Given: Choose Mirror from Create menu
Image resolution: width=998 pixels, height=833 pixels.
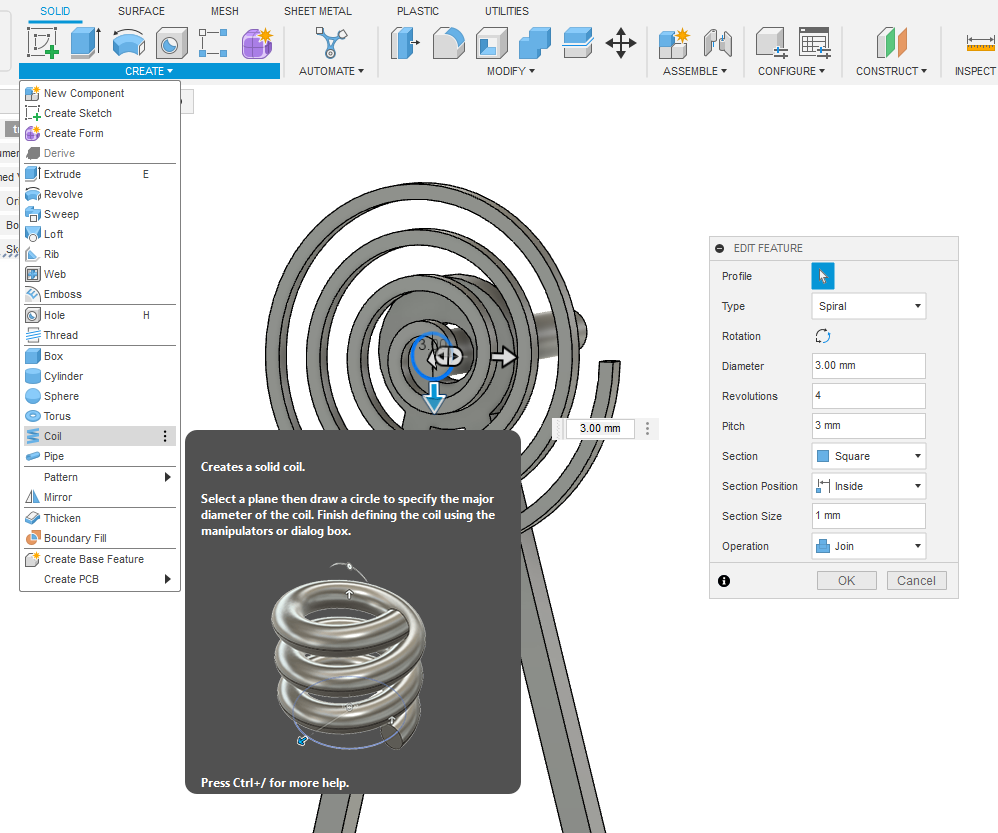Looking at the screenshot, I should coord(100,497).
